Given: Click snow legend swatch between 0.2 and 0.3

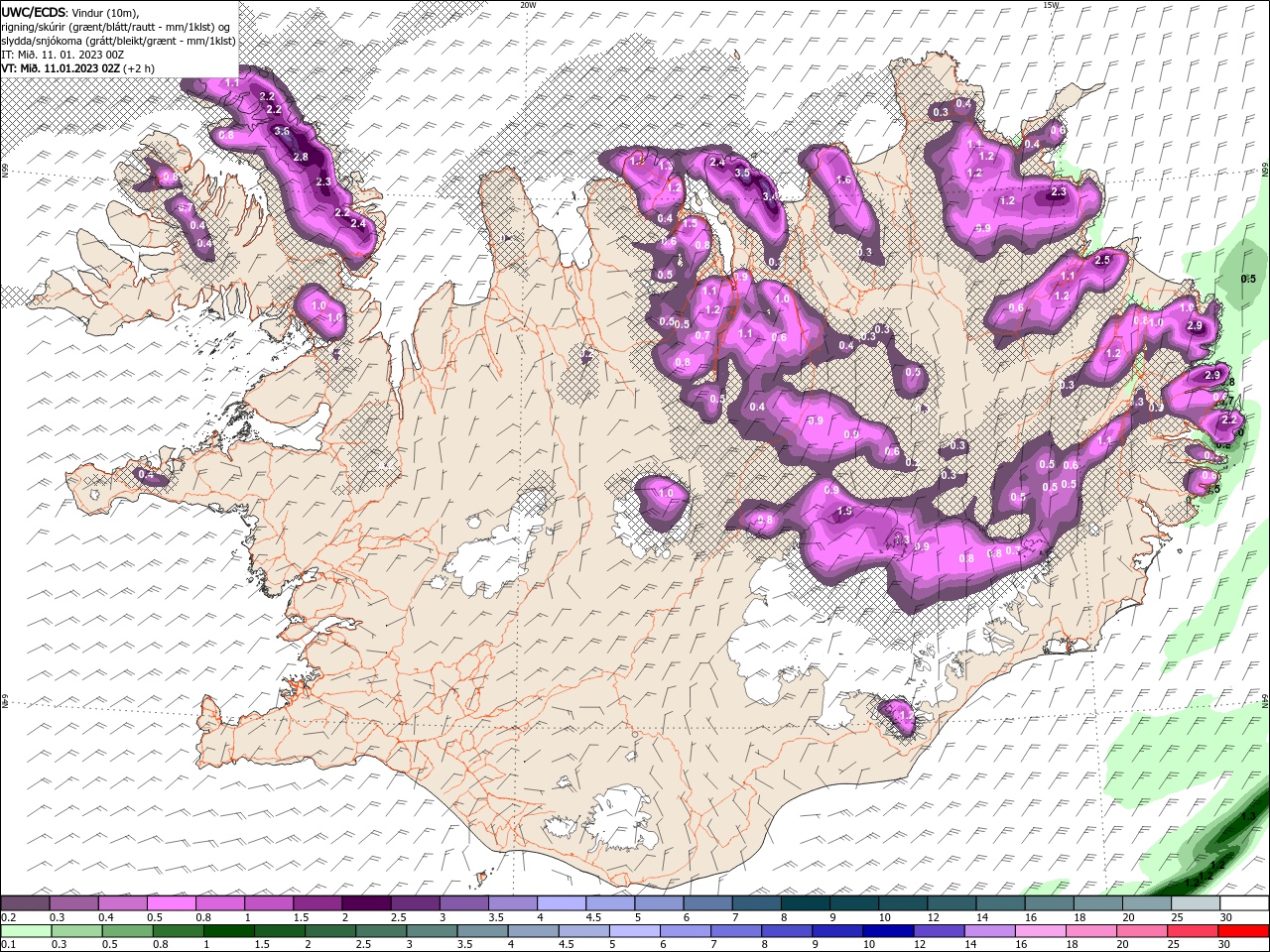Looking at the screenshot, I should pos(27,903).
